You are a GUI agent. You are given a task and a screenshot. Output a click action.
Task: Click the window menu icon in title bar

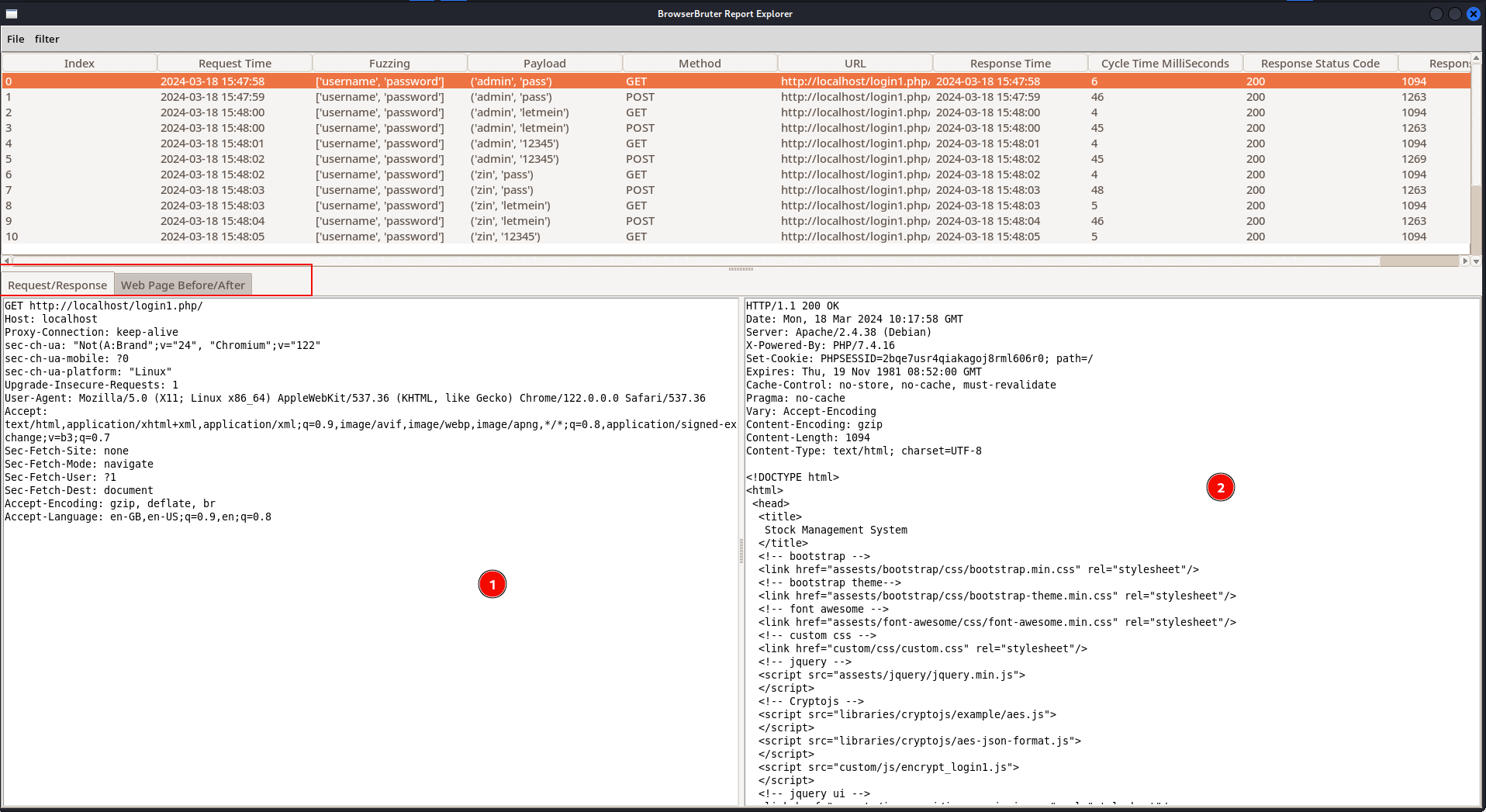[12, 13]
